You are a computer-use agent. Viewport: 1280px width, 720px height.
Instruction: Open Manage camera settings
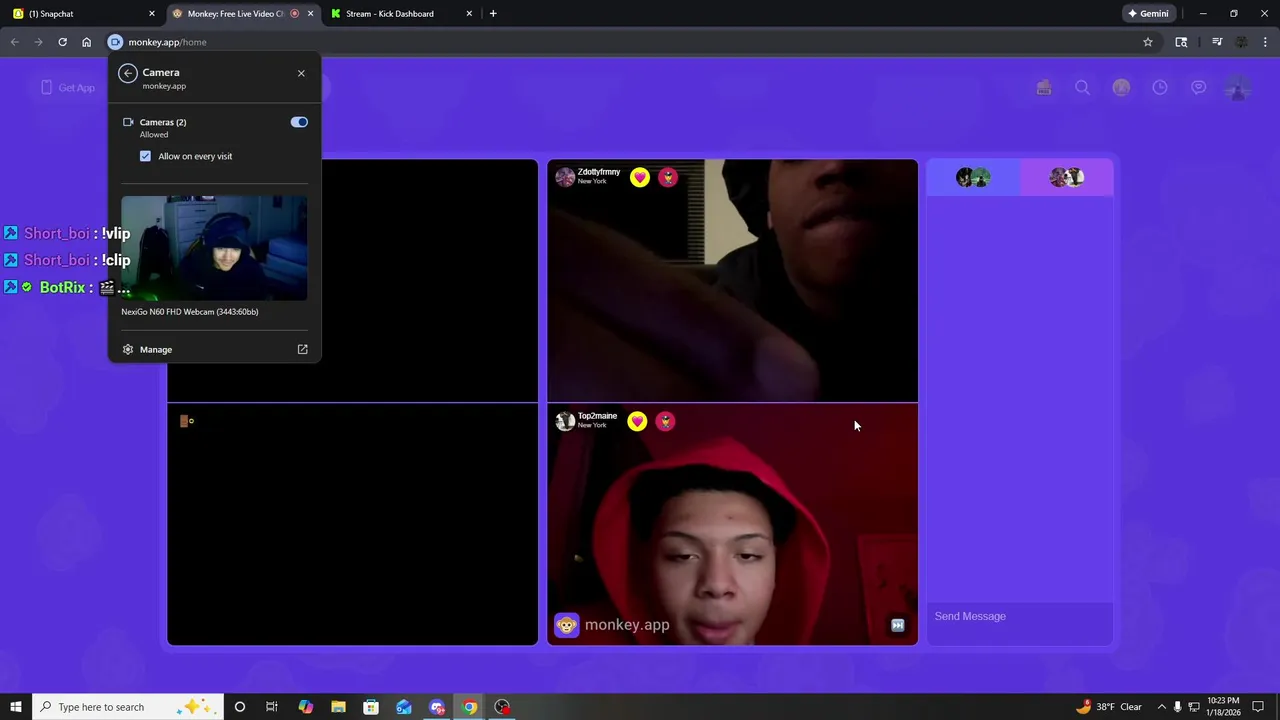point(156,349)
